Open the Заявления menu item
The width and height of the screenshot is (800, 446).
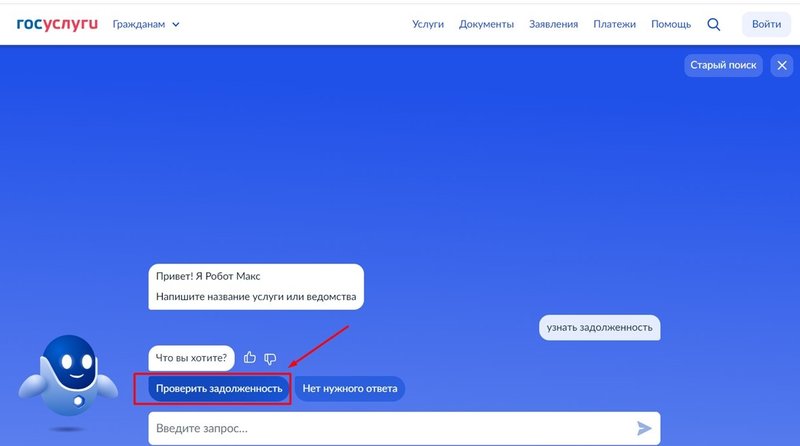coord(554,24)
